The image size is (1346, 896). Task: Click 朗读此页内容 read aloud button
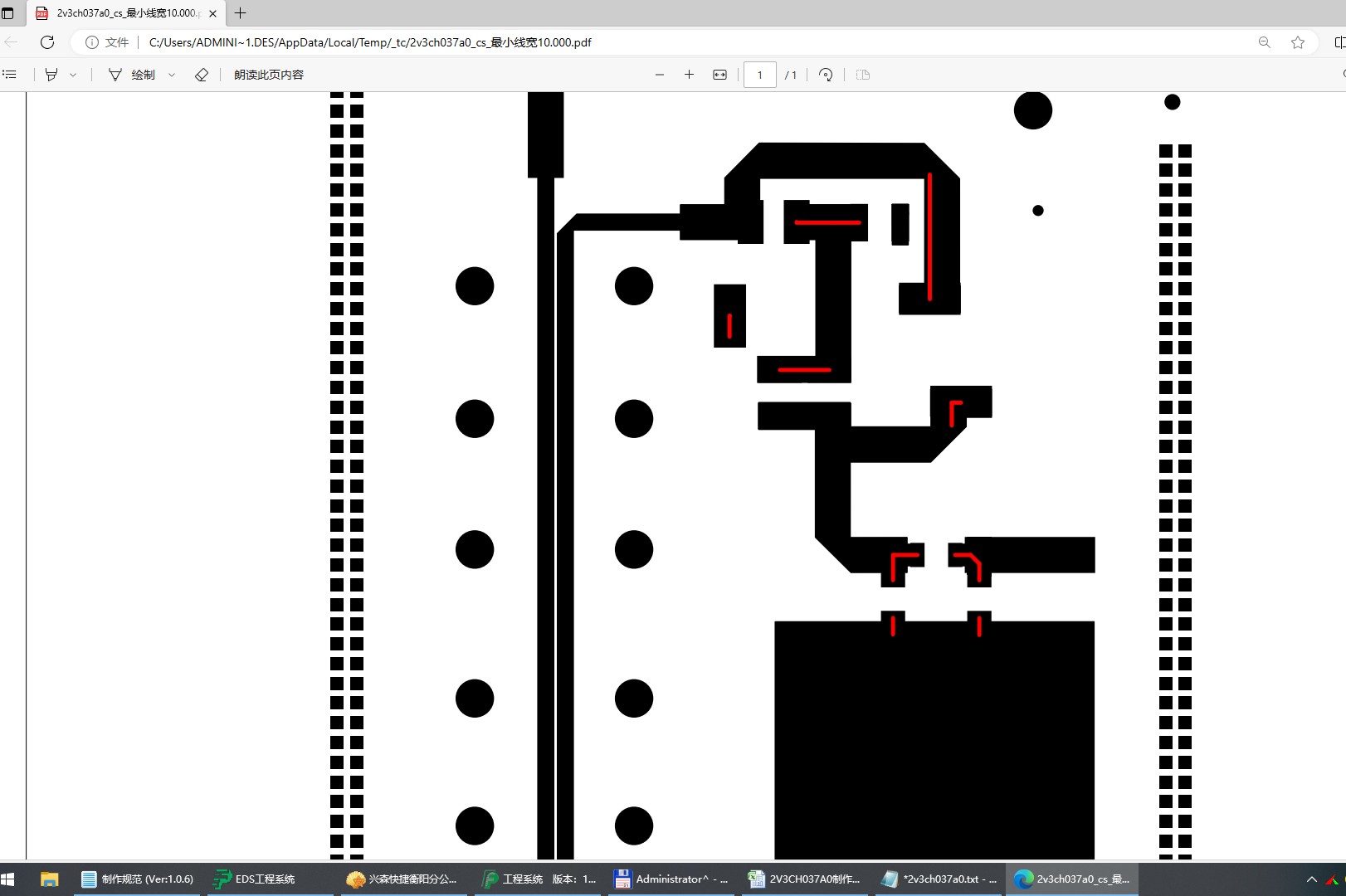269,75
